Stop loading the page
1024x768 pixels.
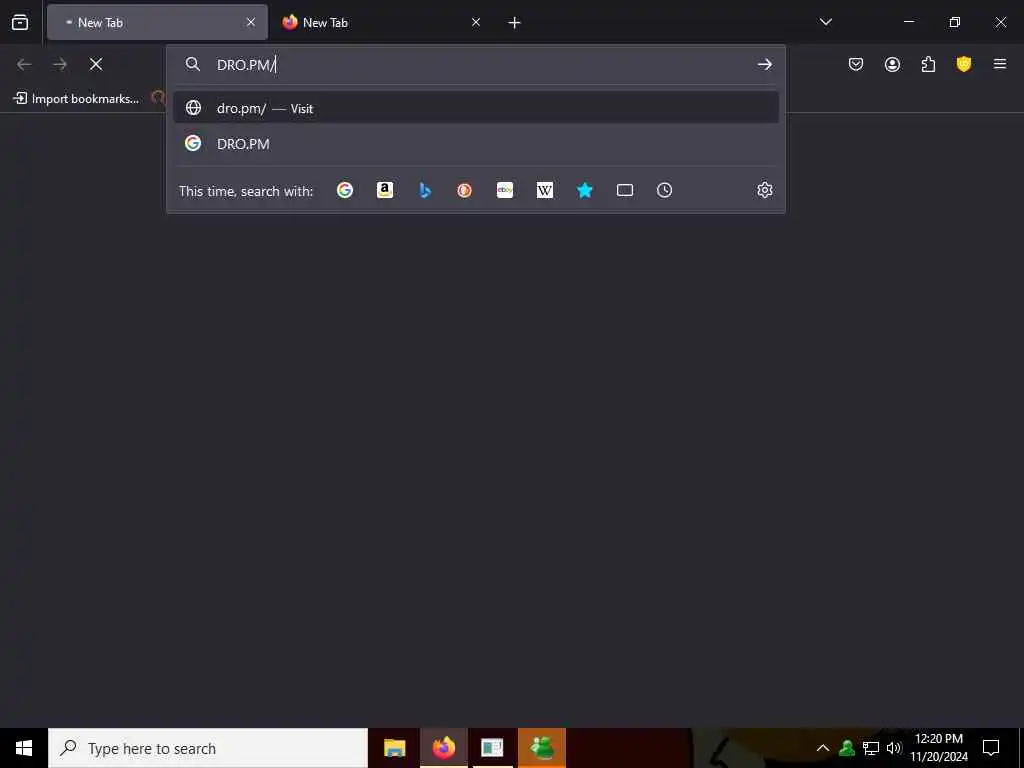[x=96, y=64]
